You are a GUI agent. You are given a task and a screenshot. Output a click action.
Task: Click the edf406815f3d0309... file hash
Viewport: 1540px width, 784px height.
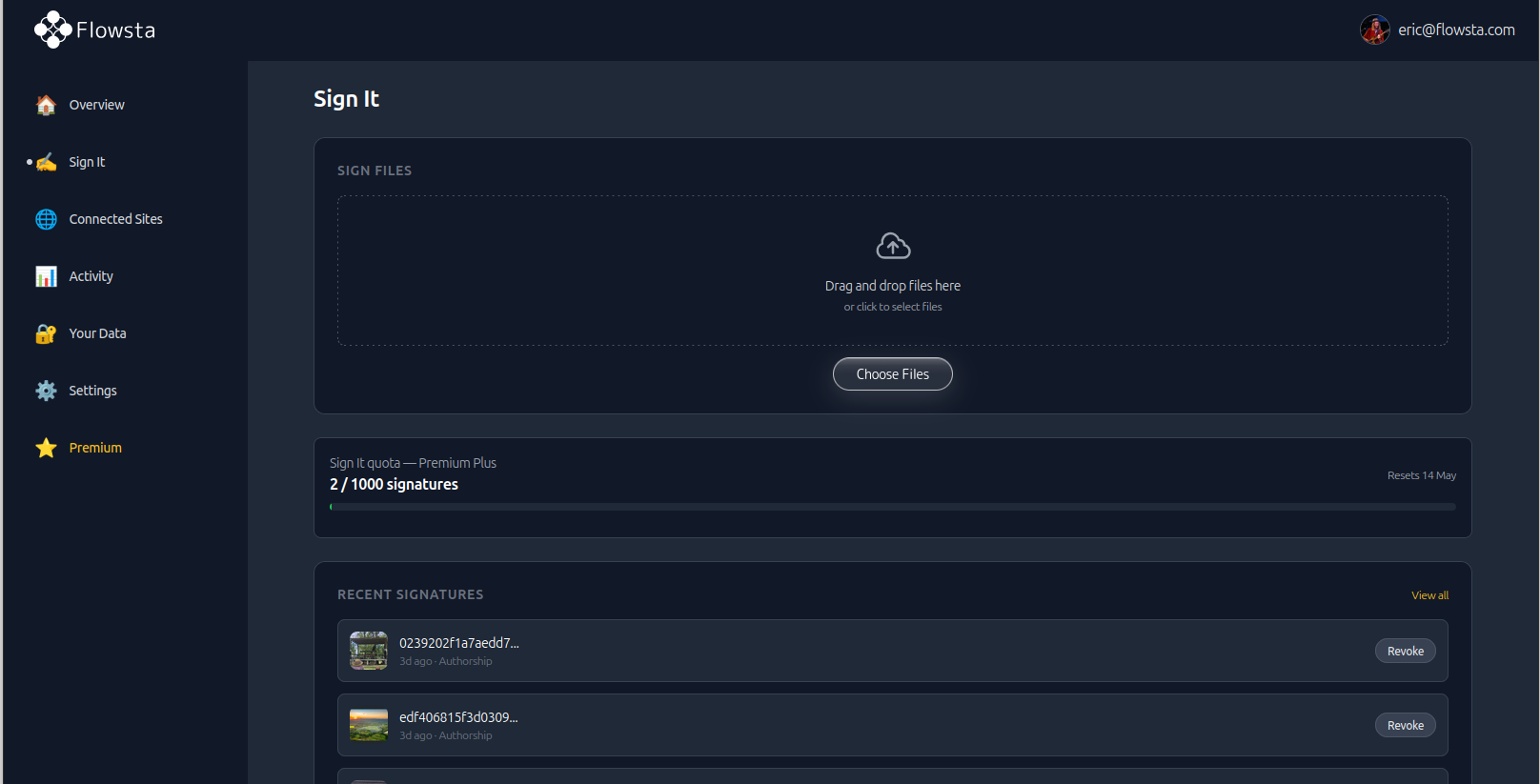click(x=458, y=717)
